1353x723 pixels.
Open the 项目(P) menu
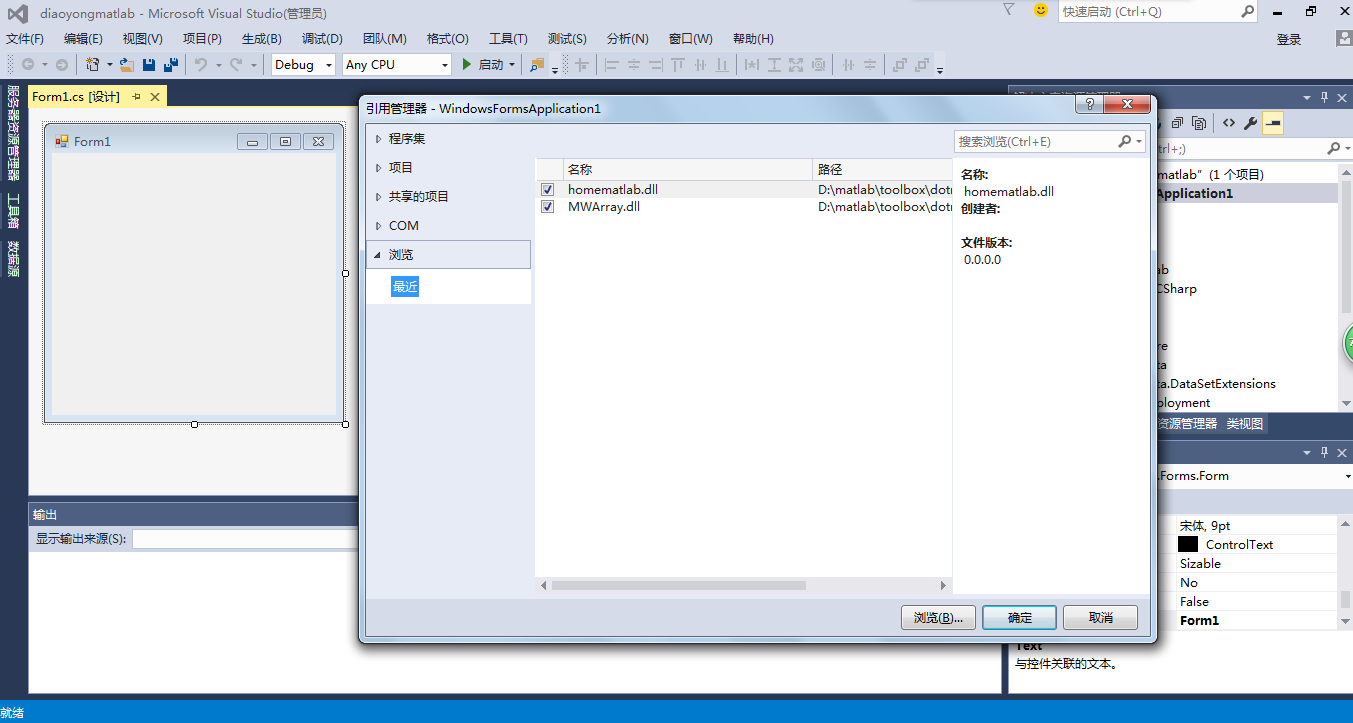point(202,39)
